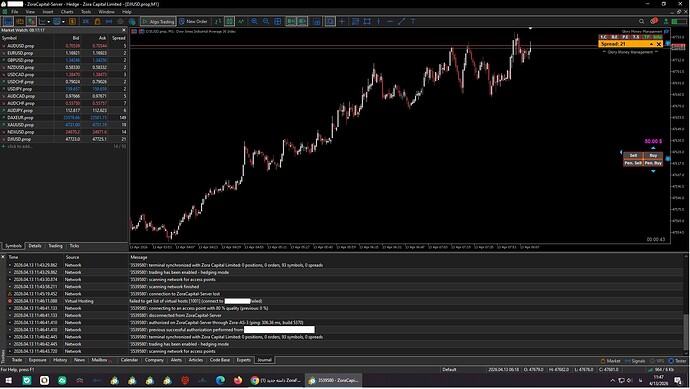Switch chart to candlesticks view

tap(229, 21)
